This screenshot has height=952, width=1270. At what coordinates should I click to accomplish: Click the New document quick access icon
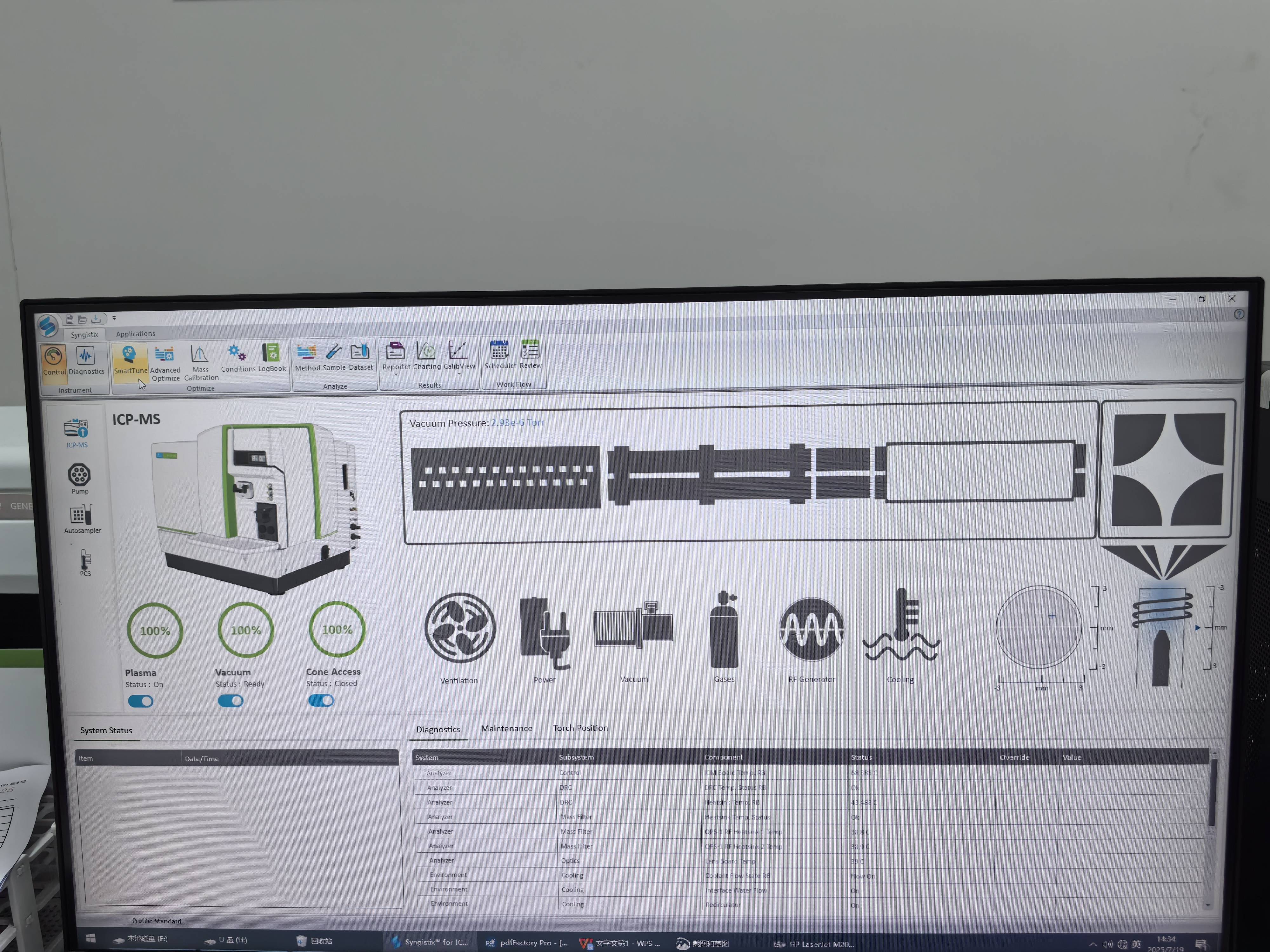69,319
